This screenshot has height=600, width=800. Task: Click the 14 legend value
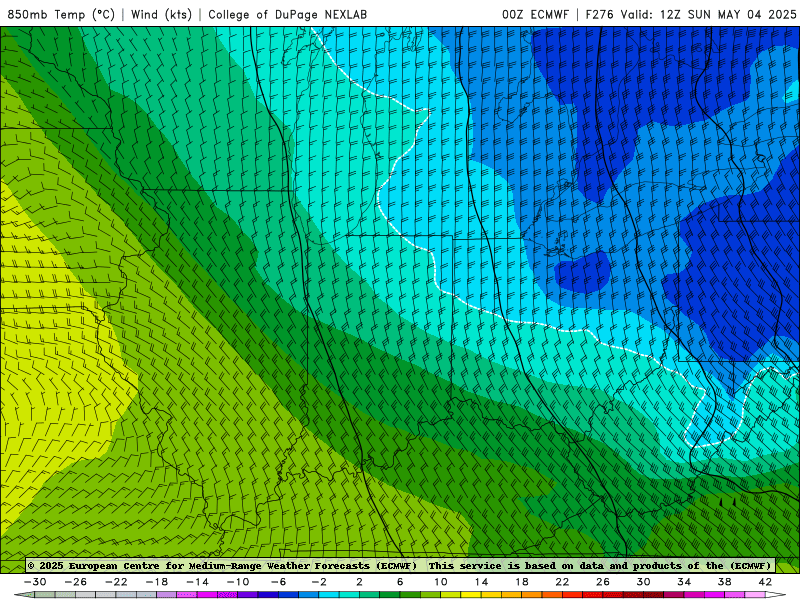(x=481, y=582)
